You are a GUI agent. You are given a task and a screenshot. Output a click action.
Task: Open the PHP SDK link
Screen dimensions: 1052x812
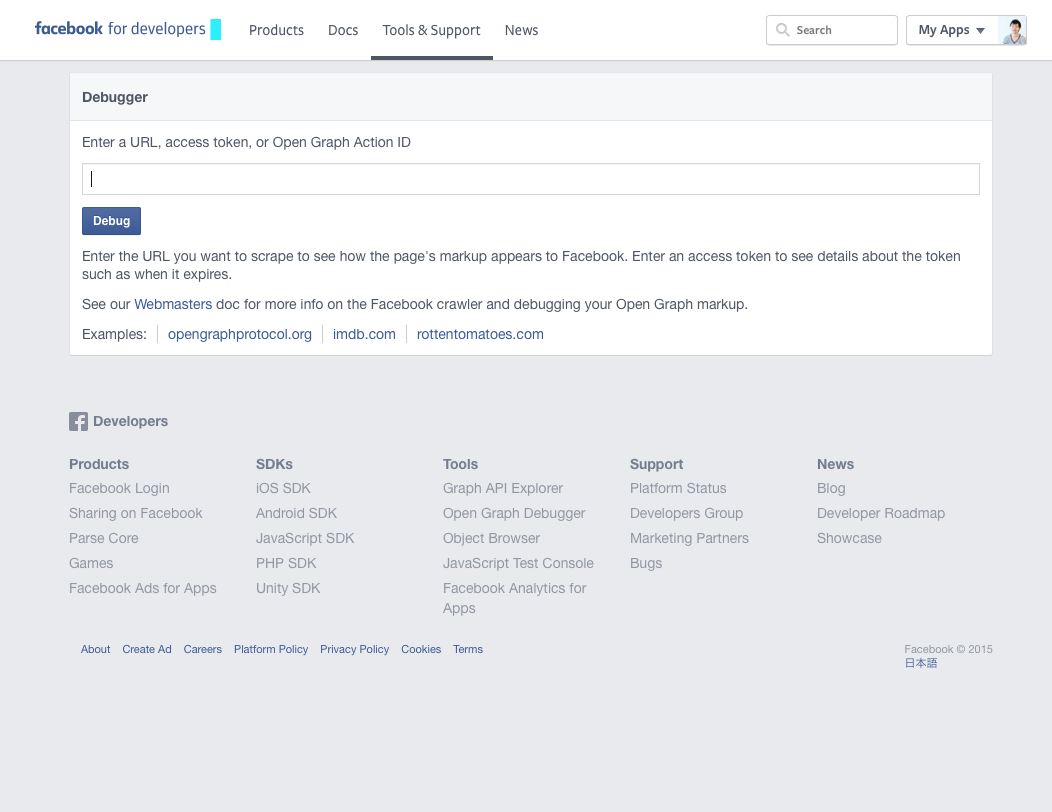click(x=286, y=563)
